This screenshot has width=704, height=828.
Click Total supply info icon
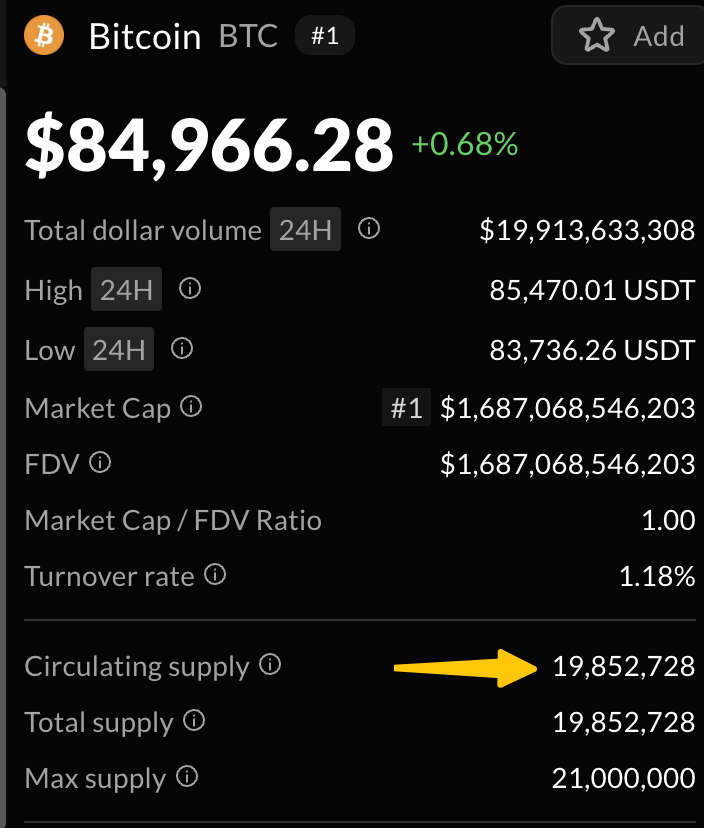(195, 721)
